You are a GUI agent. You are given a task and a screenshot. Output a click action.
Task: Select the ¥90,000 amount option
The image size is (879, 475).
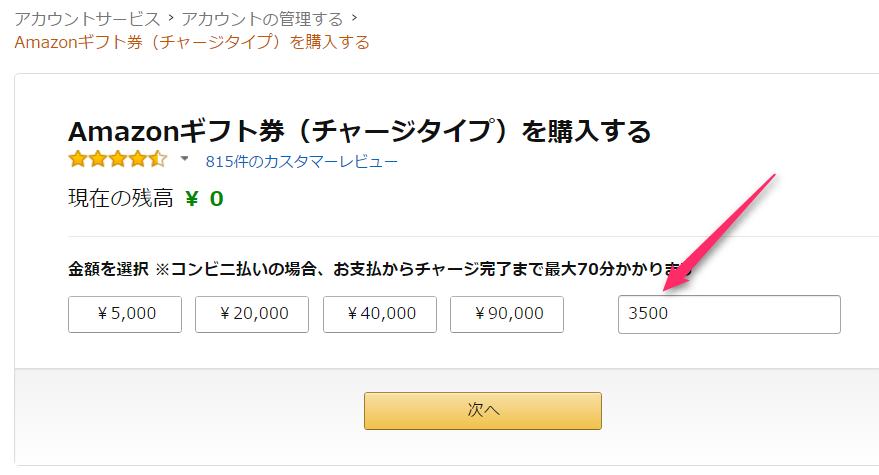507,314
